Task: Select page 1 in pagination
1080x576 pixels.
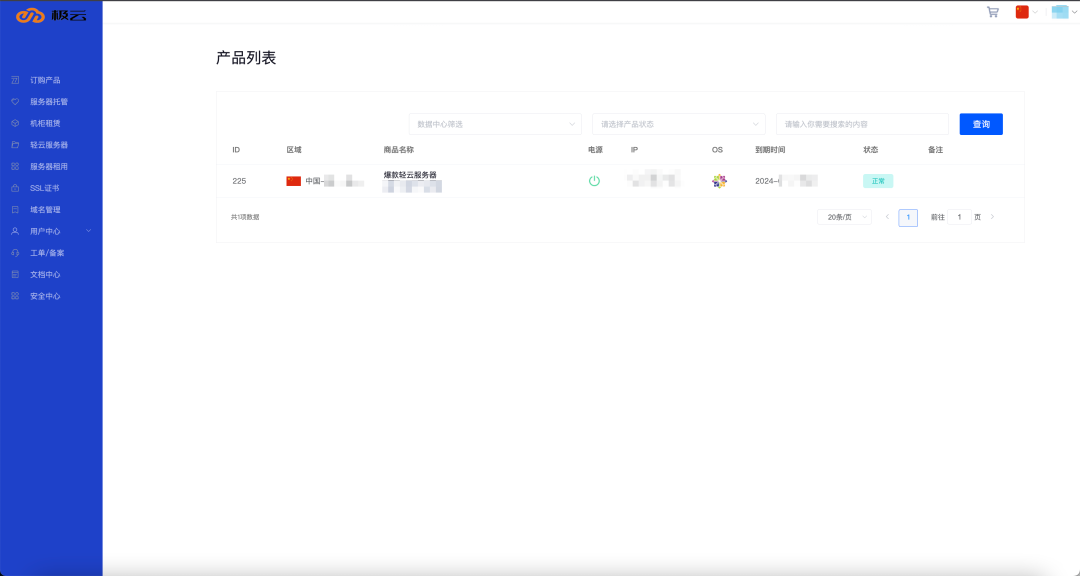Action: click(x=908, y=217)
